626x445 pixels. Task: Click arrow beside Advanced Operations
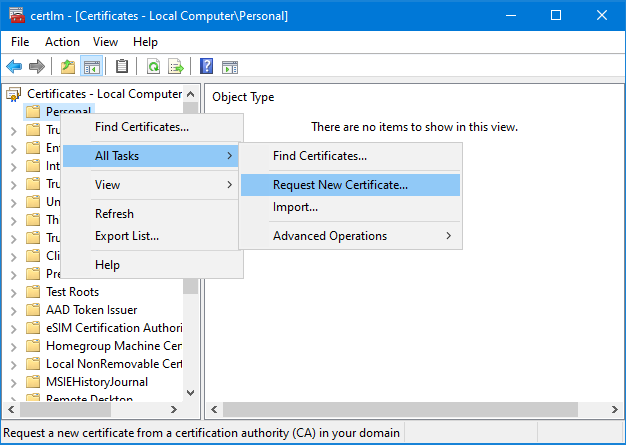(x=449, y=236)
